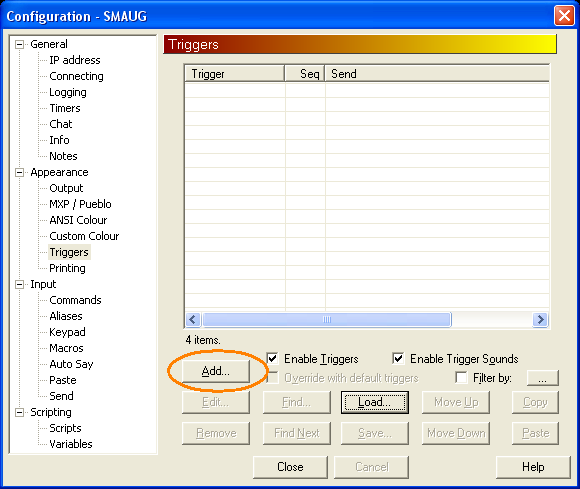Image resolution: width=580 pixels, height=489 pixels.
Task: Sort by the Trigger column header
Action: pyautogui.click(x=235, y=74)
